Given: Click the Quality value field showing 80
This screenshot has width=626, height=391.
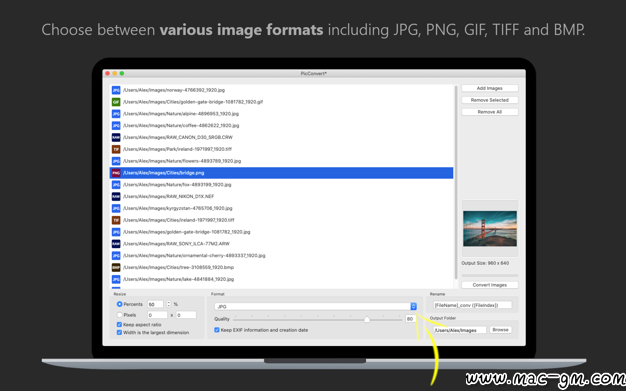Looking at the screenshot, I should coord(410,319).
